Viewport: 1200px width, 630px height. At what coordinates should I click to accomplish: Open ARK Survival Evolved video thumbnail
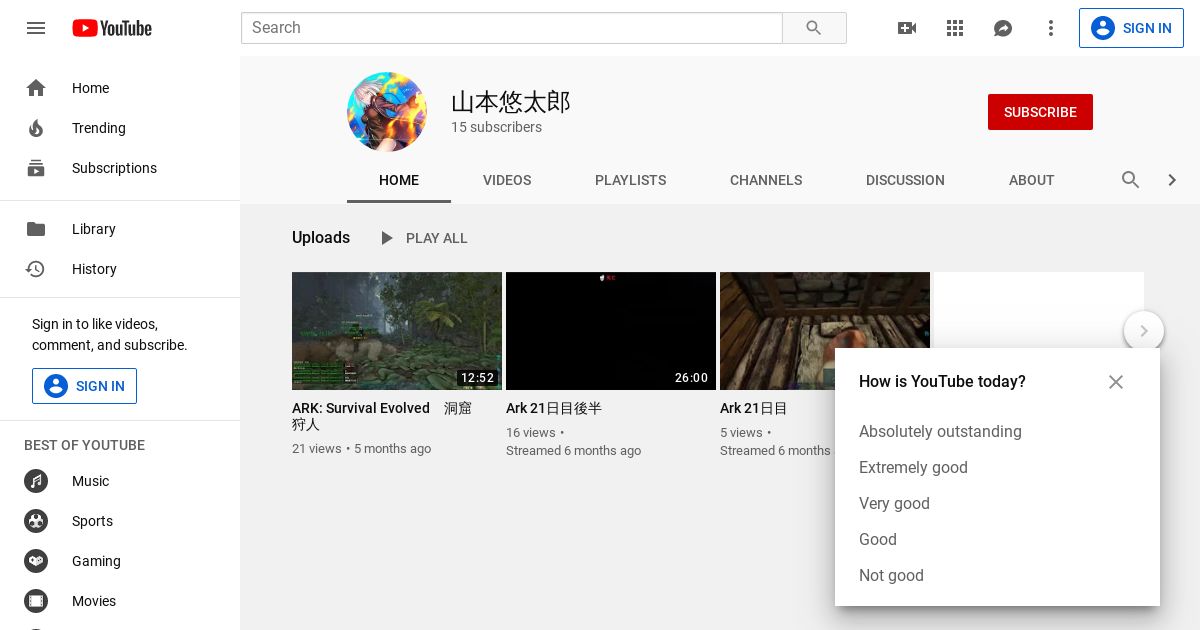coord(397,331)
